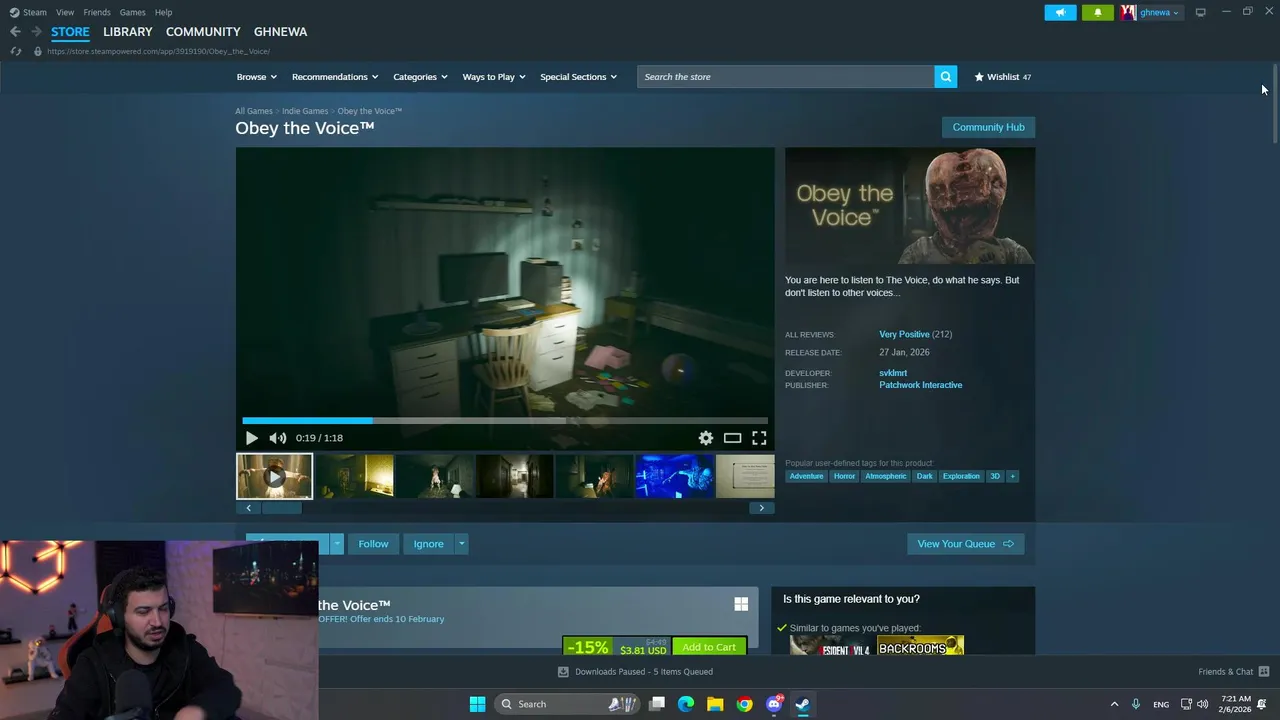The width and height of the screenshot is (1280, 720).
Task: Show hidden system tray icons
Action: [1114, 704]
